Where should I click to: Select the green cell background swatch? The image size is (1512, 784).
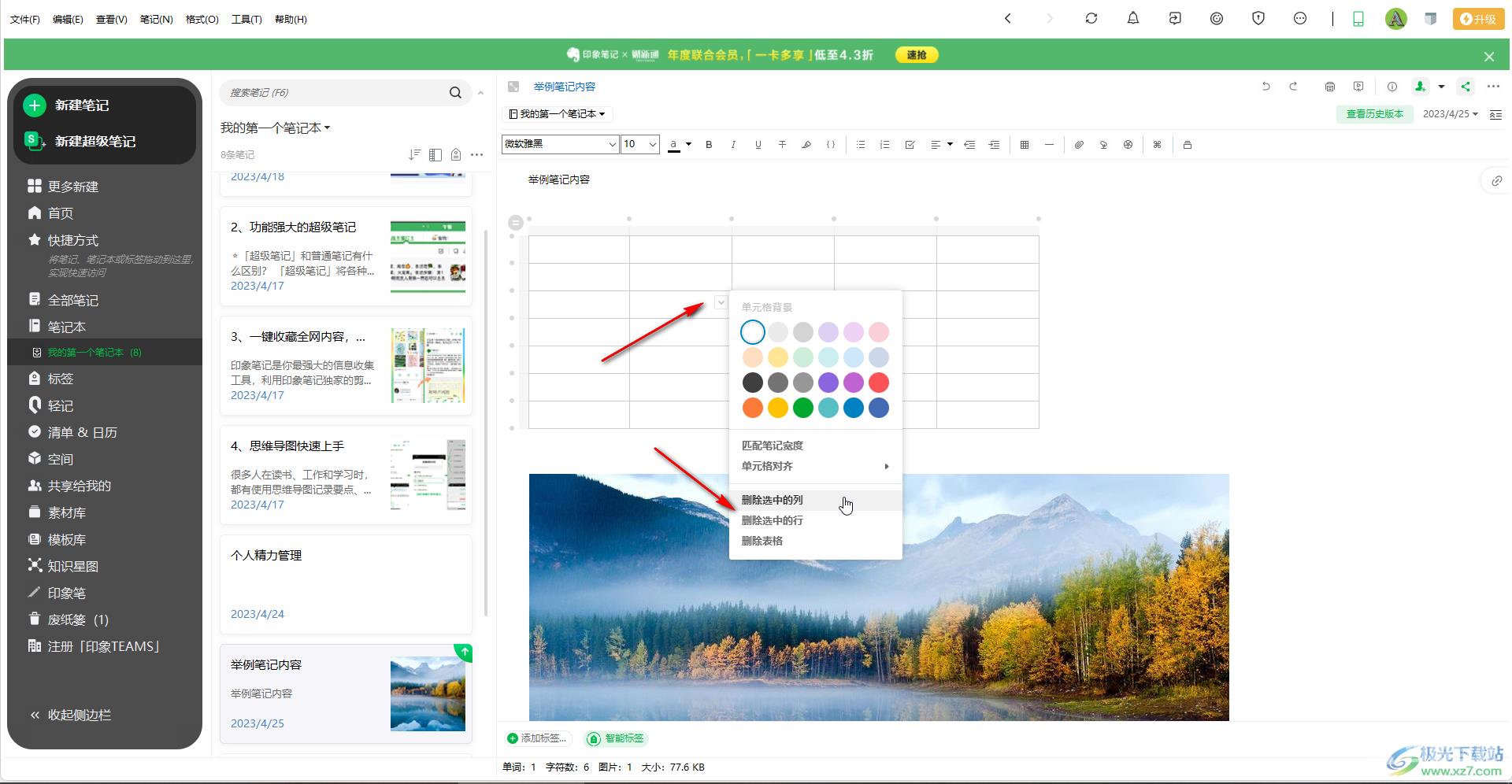point(803,408)
